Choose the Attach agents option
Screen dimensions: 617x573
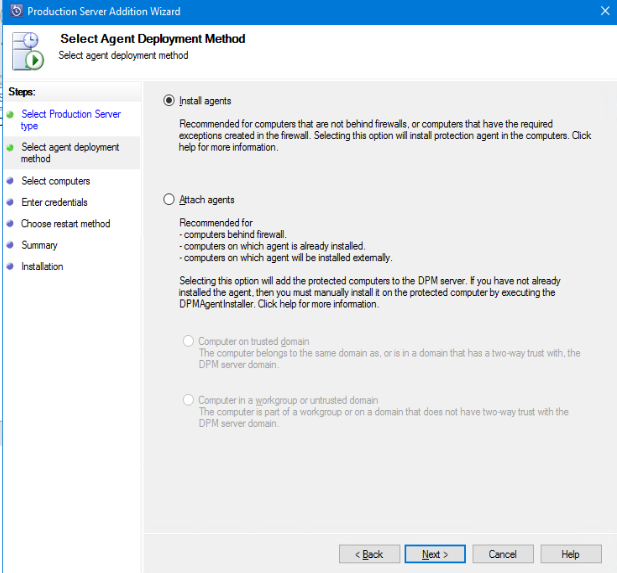[x=169, y=200]
